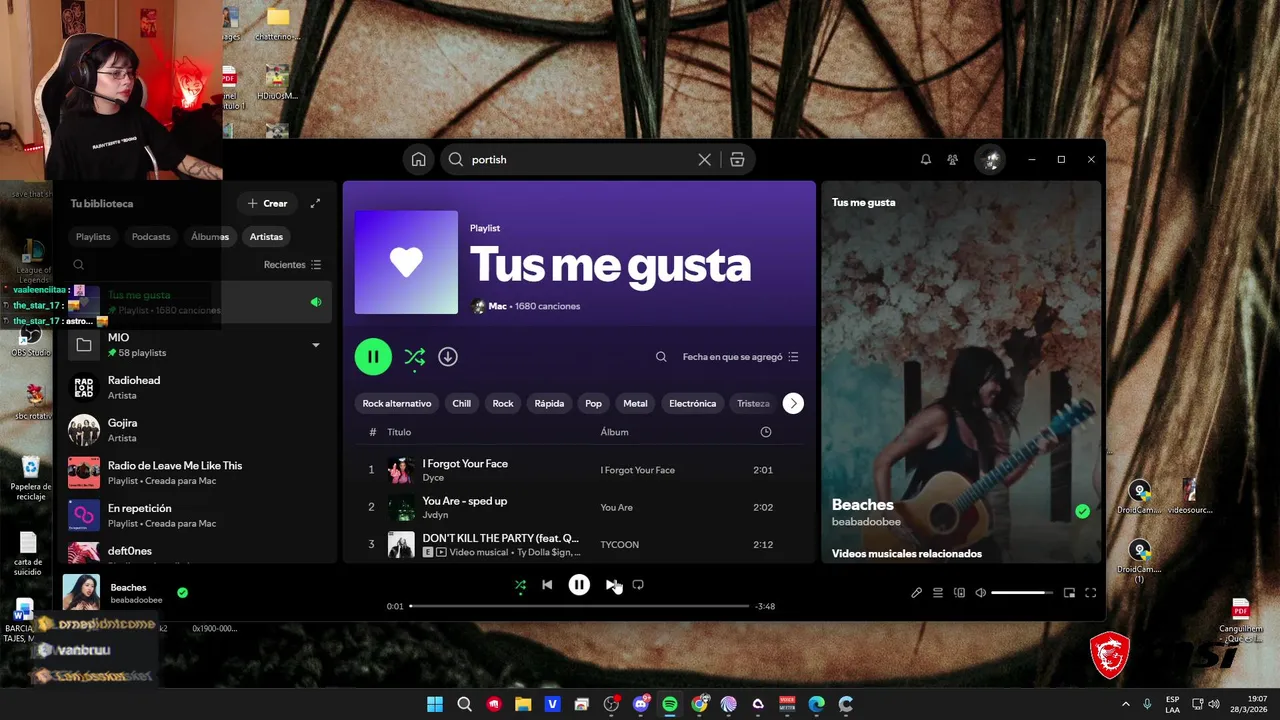Select the Metal filter chip
The image size is (1280, 720).
click(635, 403)
